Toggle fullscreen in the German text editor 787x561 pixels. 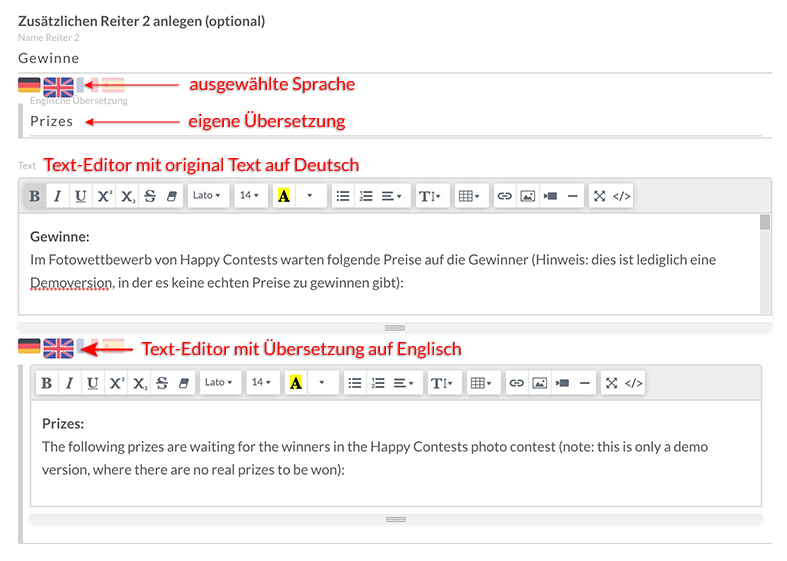click(599, 196)
